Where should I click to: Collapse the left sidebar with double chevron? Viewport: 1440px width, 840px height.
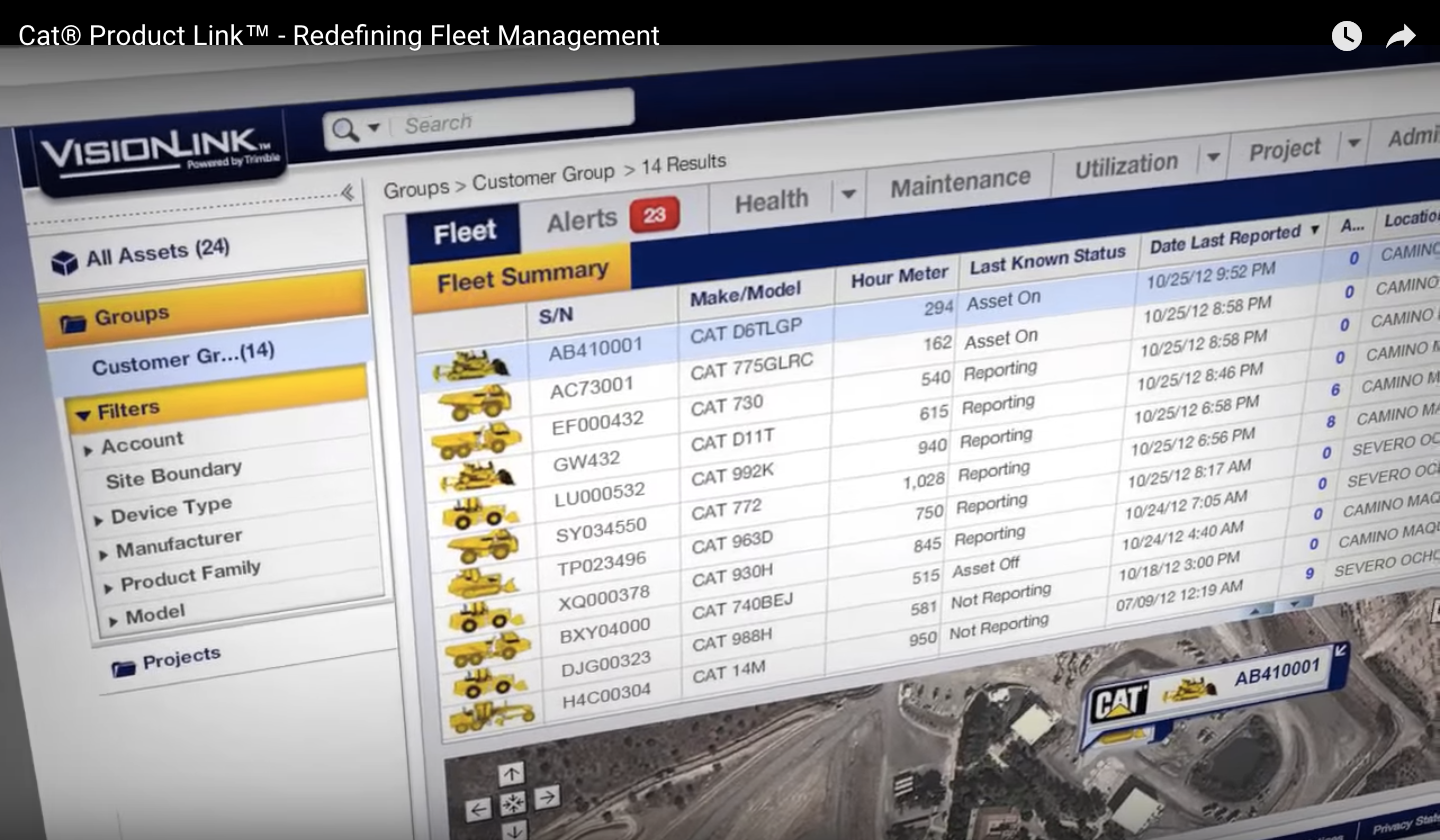[x=347, y=193]
